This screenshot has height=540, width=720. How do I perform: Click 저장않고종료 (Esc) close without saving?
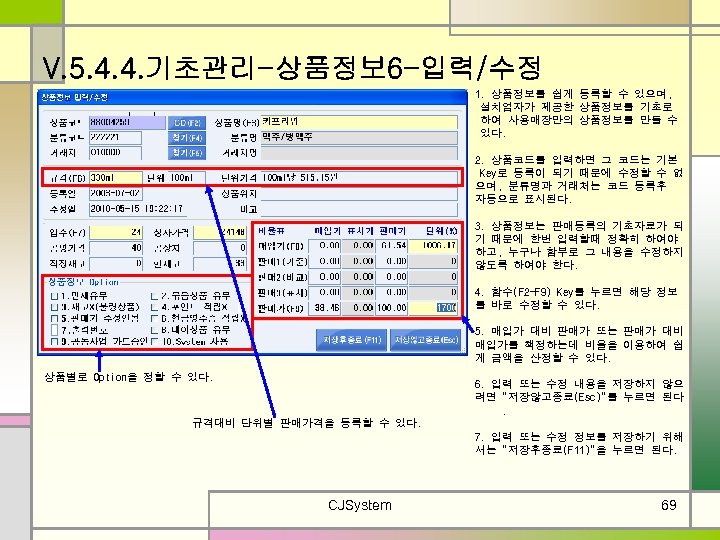pyautogui.click(x=426, y=340)
